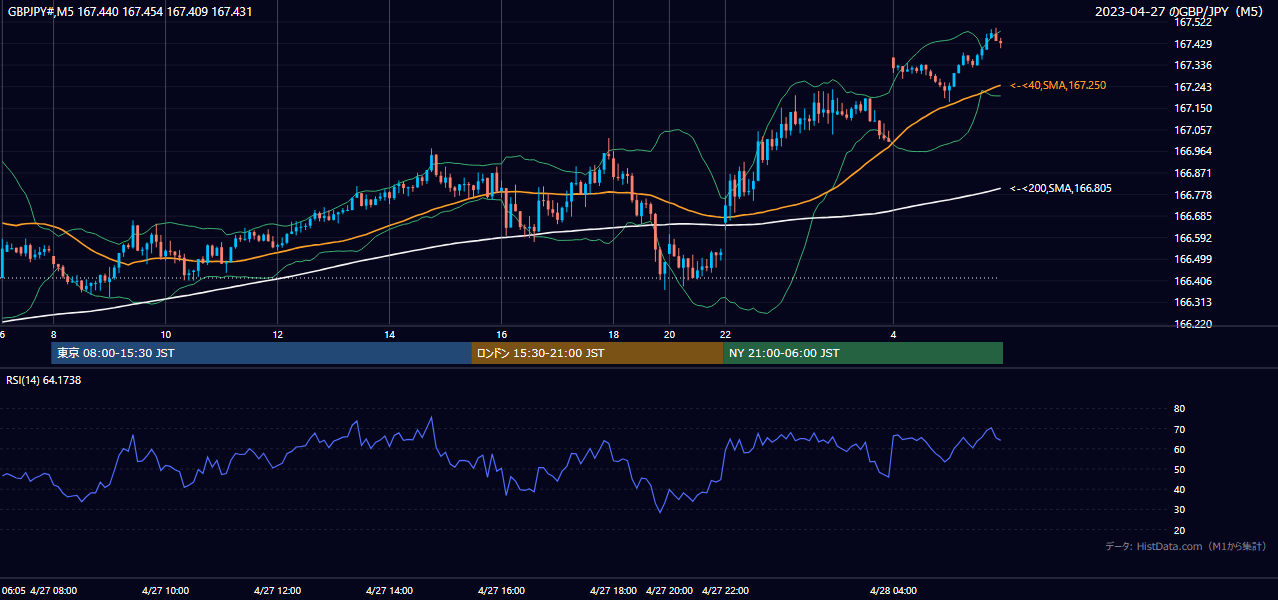
Task: Click the hour 10 tick under price chart
Action: point(166,334)
